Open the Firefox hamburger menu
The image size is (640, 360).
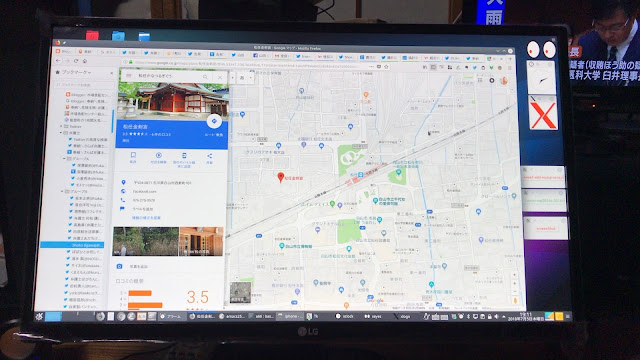[509, 68]
